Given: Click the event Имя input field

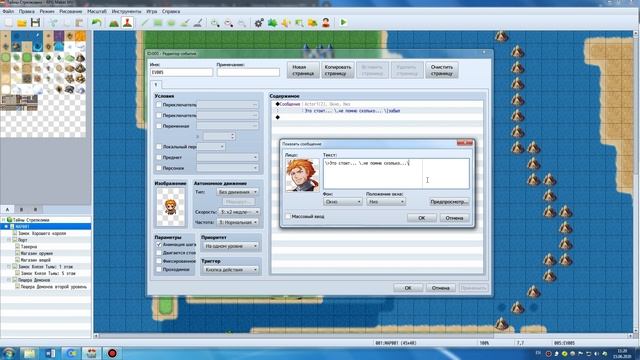Looking at the screenshot, I should 181,72.
